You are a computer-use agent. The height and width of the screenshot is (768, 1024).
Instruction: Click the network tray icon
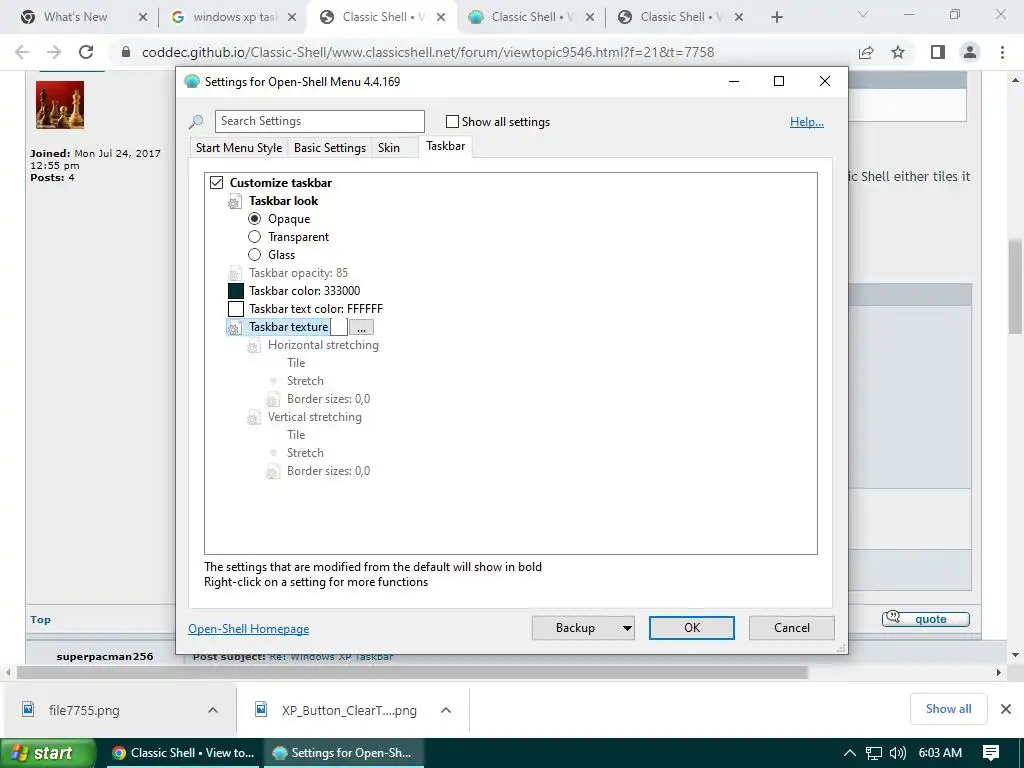[x=873, y=753]
